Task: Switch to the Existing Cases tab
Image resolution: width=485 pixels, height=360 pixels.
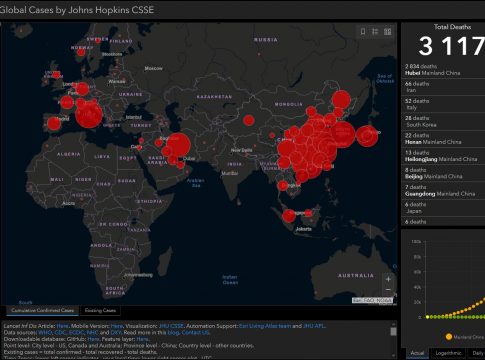Action: [100, 310]
